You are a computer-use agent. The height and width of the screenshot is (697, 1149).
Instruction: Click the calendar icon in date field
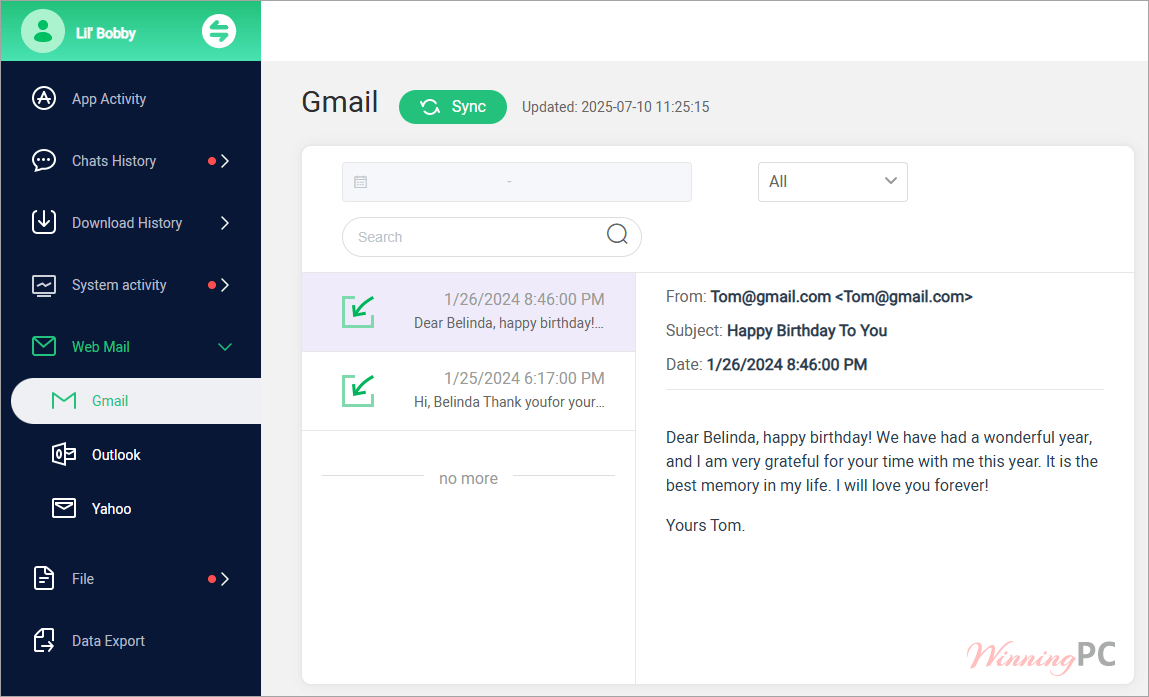point(361,182)
